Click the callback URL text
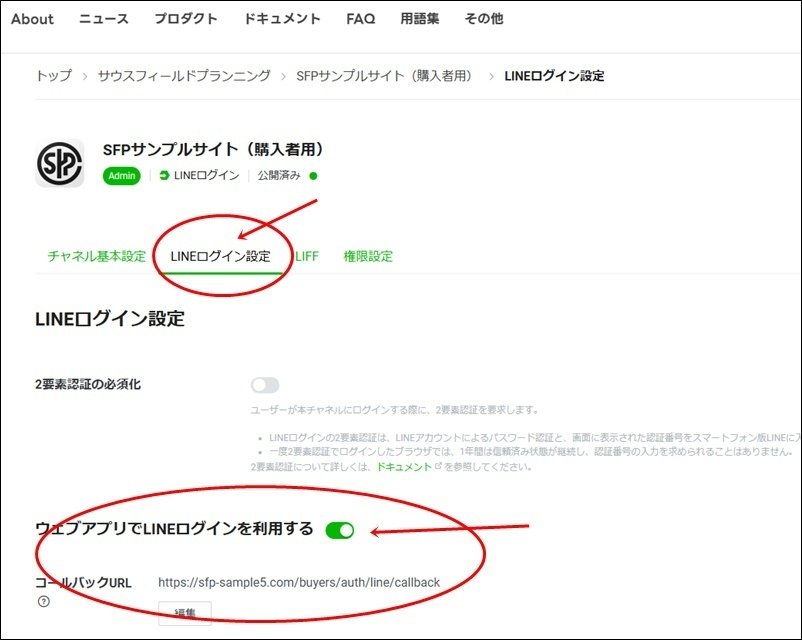Screen dimensions: 802x640 (x=299, y=582)
